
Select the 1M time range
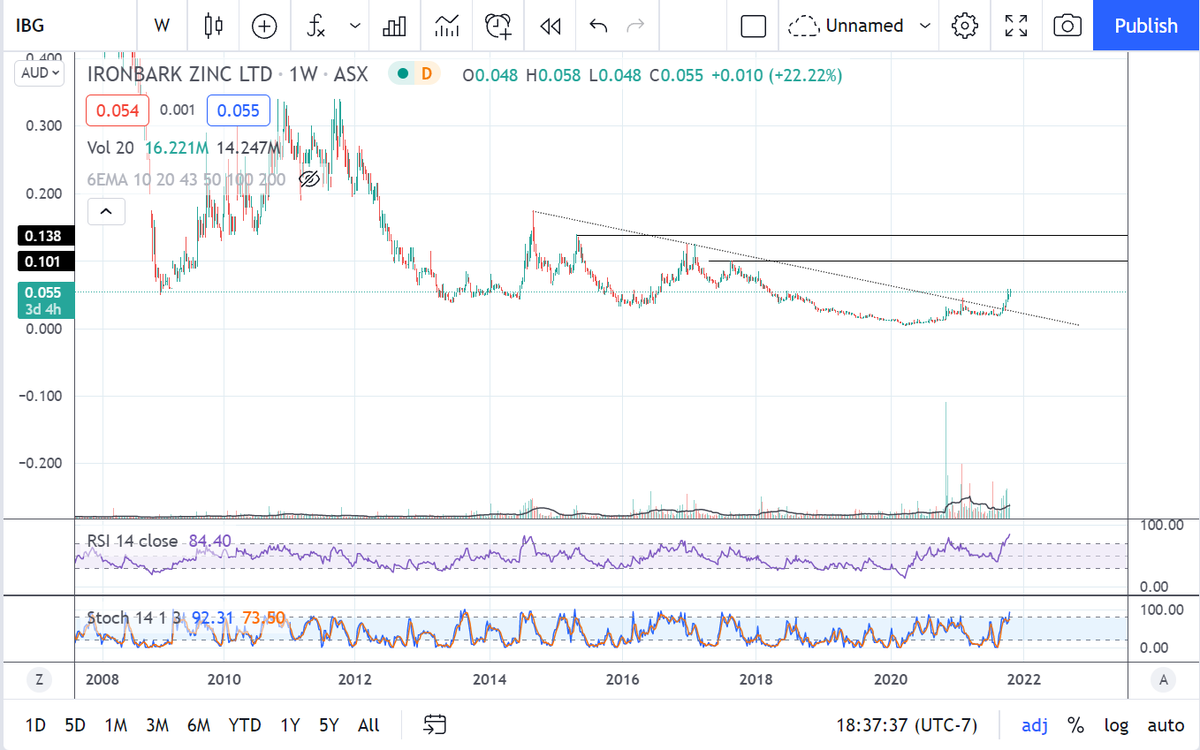click(116, 725)
